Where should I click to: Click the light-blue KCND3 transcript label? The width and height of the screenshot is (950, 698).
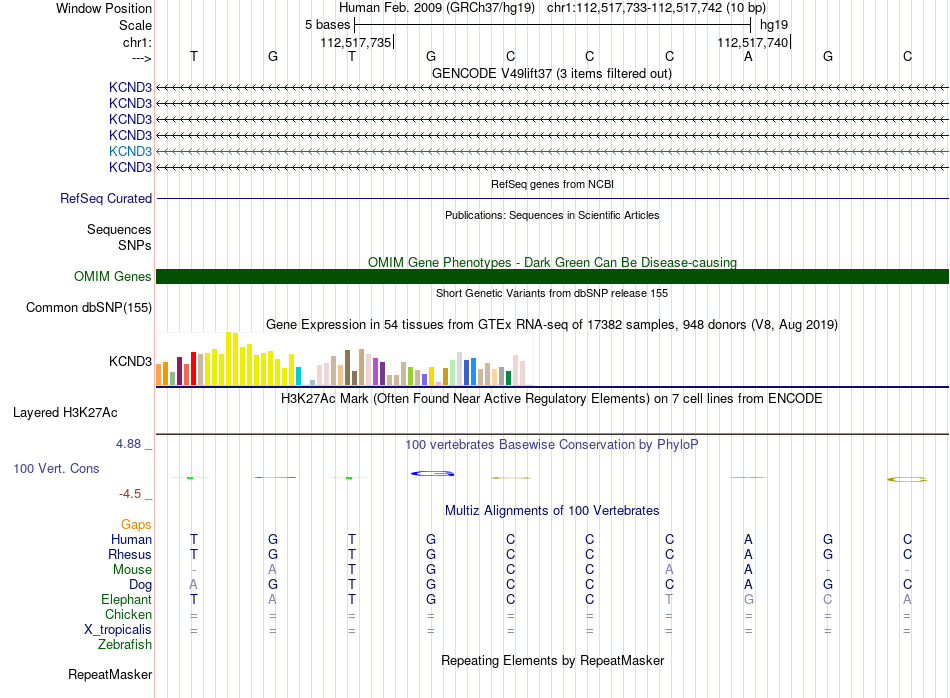pos(130,151)
